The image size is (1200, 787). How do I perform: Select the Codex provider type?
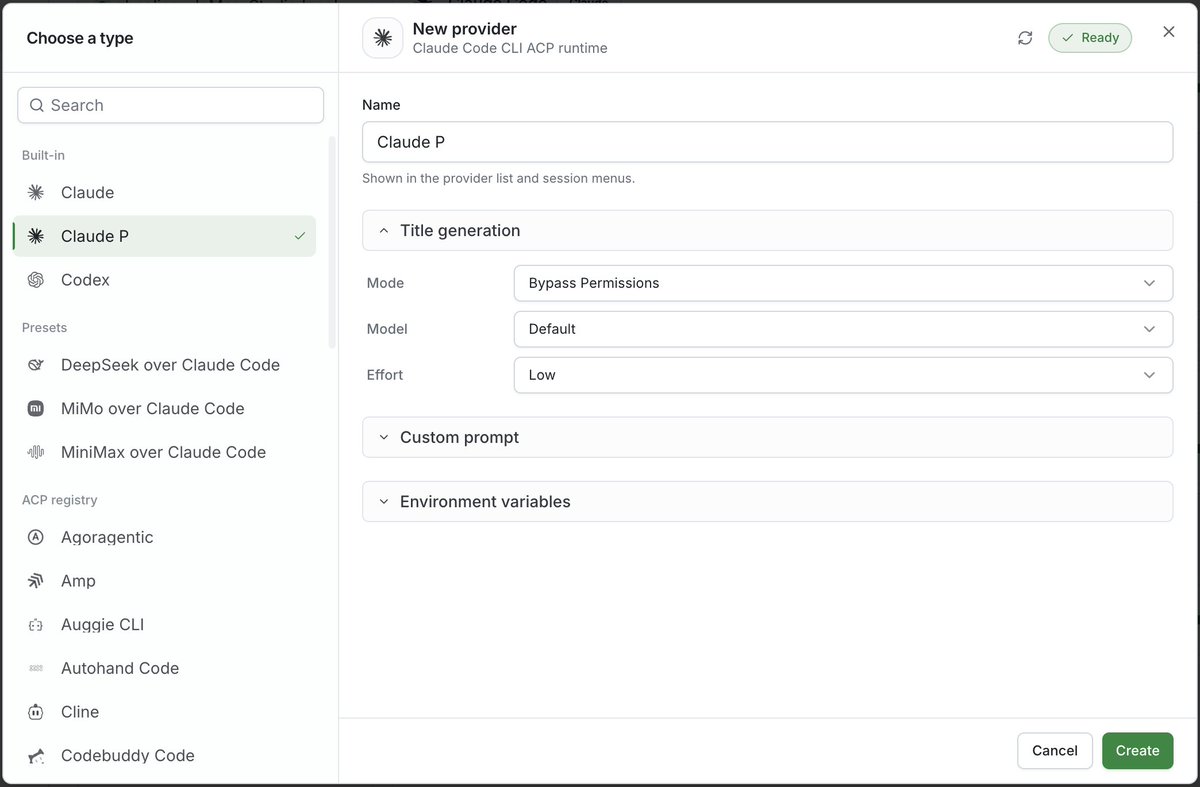click(x=164, y=280)
